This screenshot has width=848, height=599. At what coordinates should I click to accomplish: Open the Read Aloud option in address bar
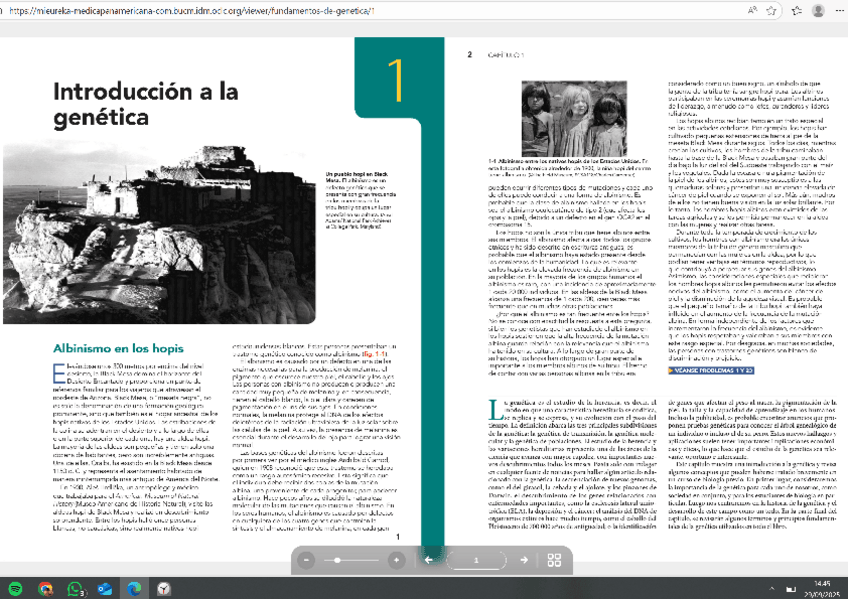pos(750,10)
